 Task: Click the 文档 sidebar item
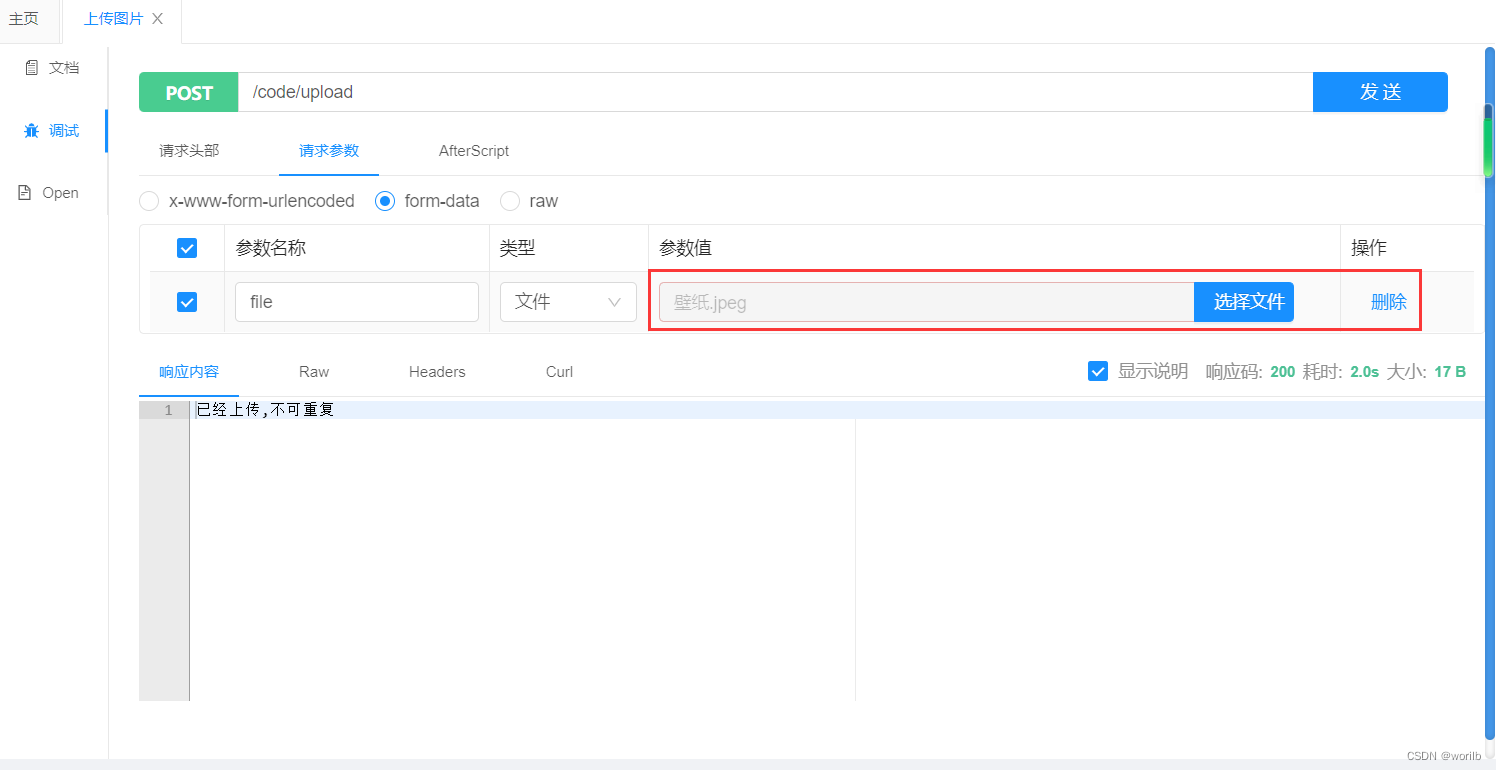pos(52,68)
